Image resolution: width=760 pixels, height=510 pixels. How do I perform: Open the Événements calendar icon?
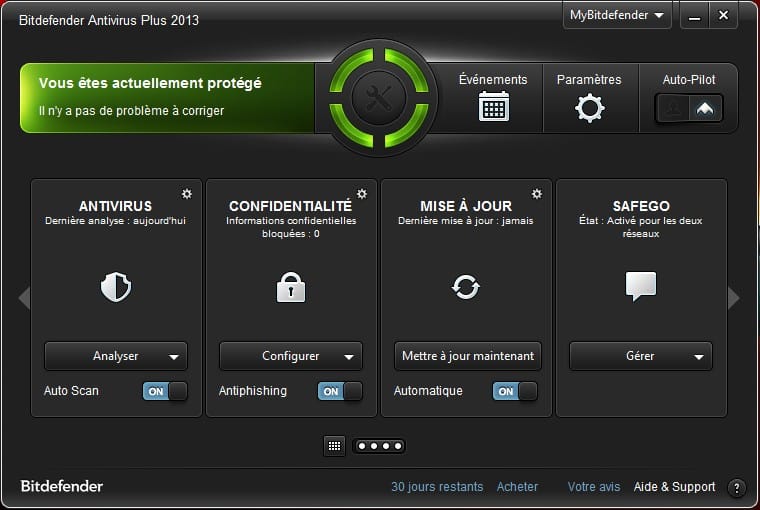pos(493,106)
